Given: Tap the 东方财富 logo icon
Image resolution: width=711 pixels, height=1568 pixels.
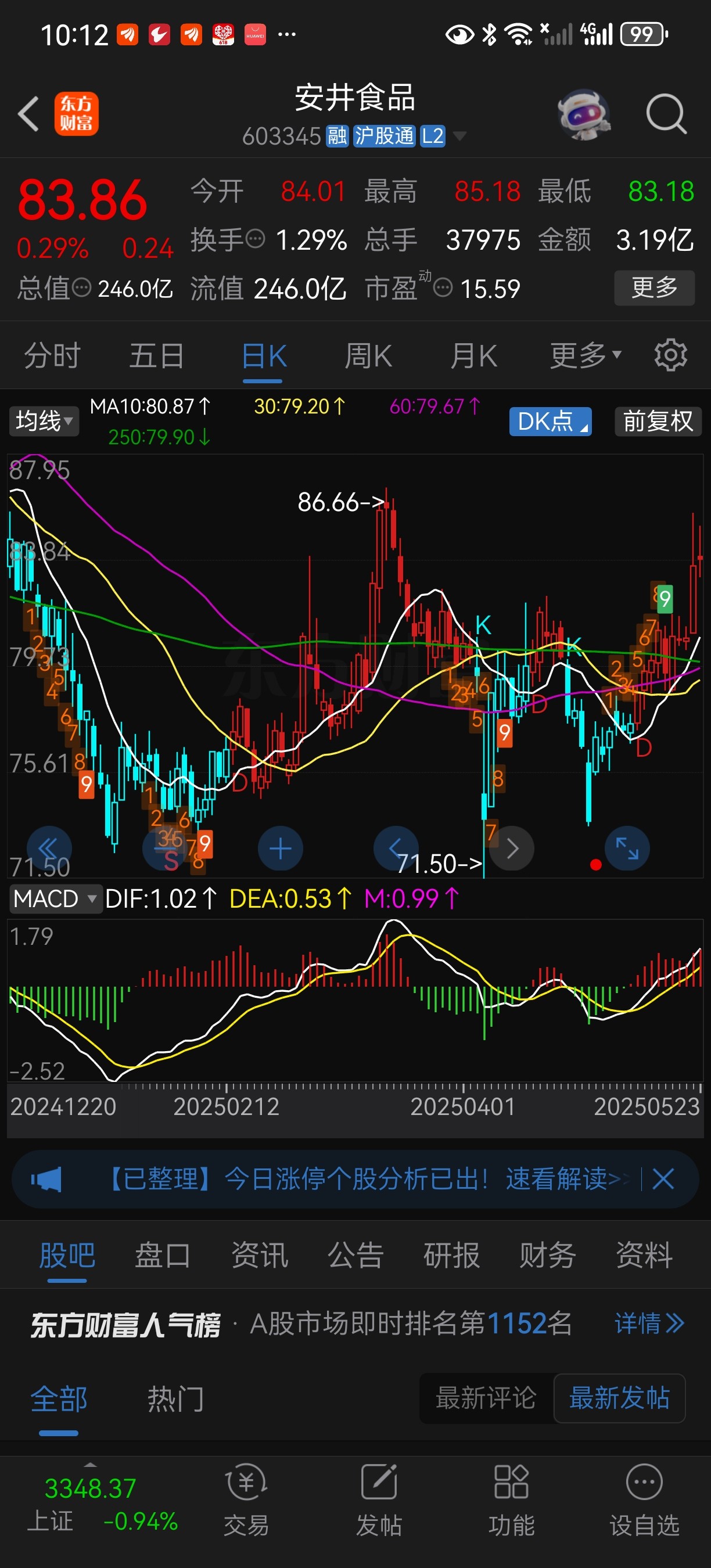Looking at the screenshot, I should 76,114.
